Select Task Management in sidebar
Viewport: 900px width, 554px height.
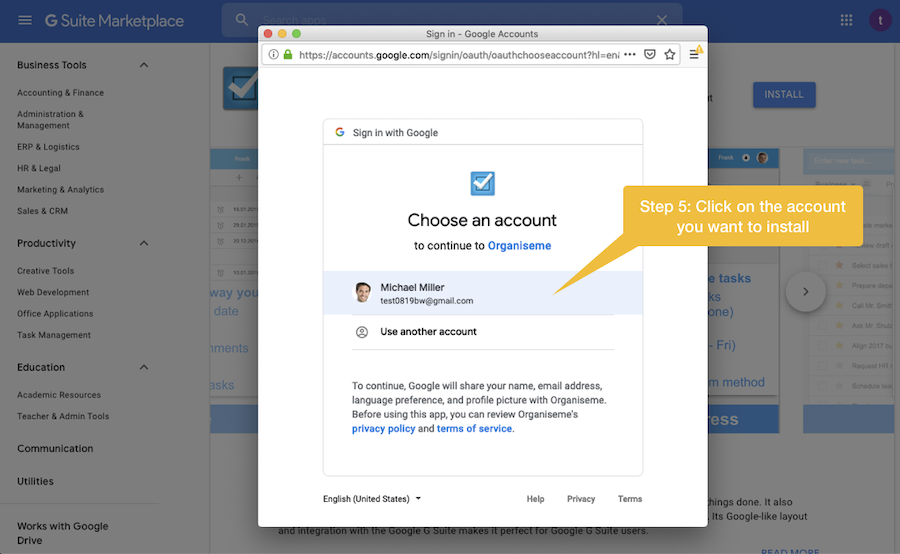coord(54,335)
